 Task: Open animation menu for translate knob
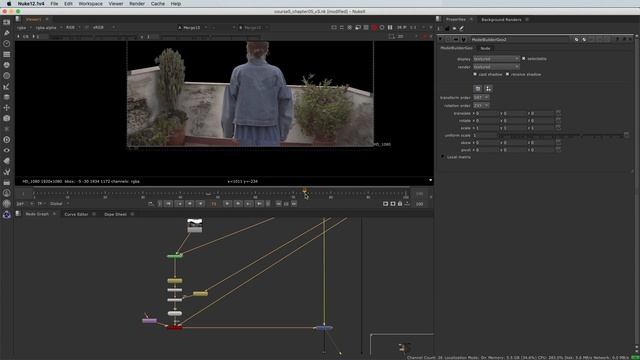(x=558, y=113)
